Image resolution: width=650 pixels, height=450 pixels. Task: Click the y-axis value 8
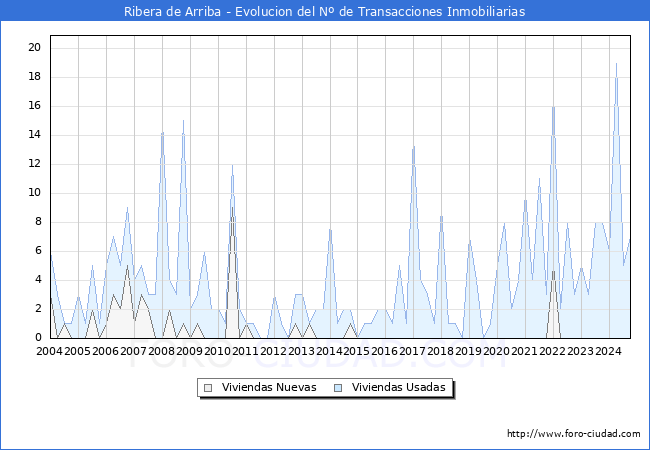click(x=38, y=222)
